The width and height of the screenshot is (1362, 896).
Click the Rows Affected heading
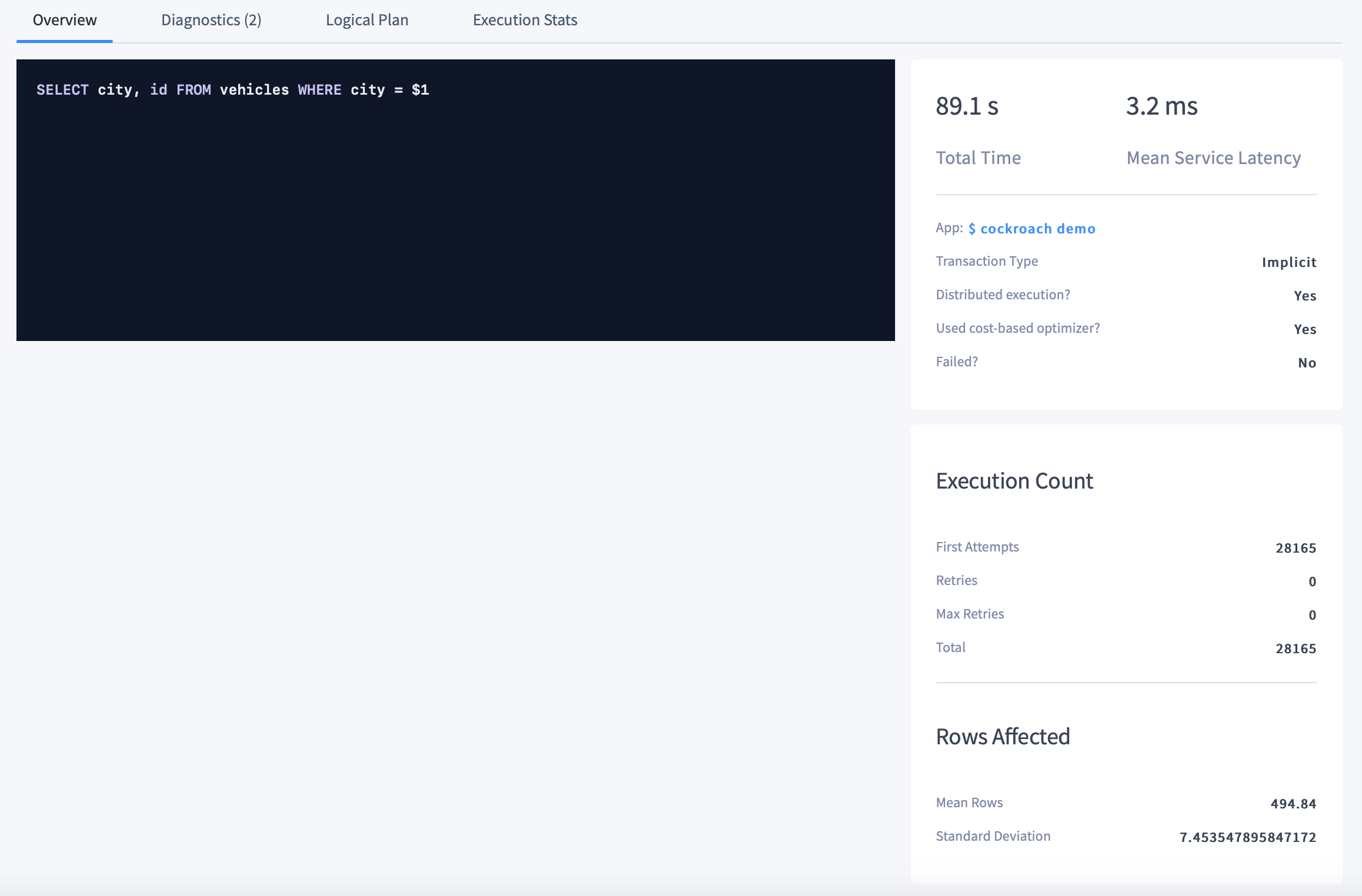coord(1003,736)
